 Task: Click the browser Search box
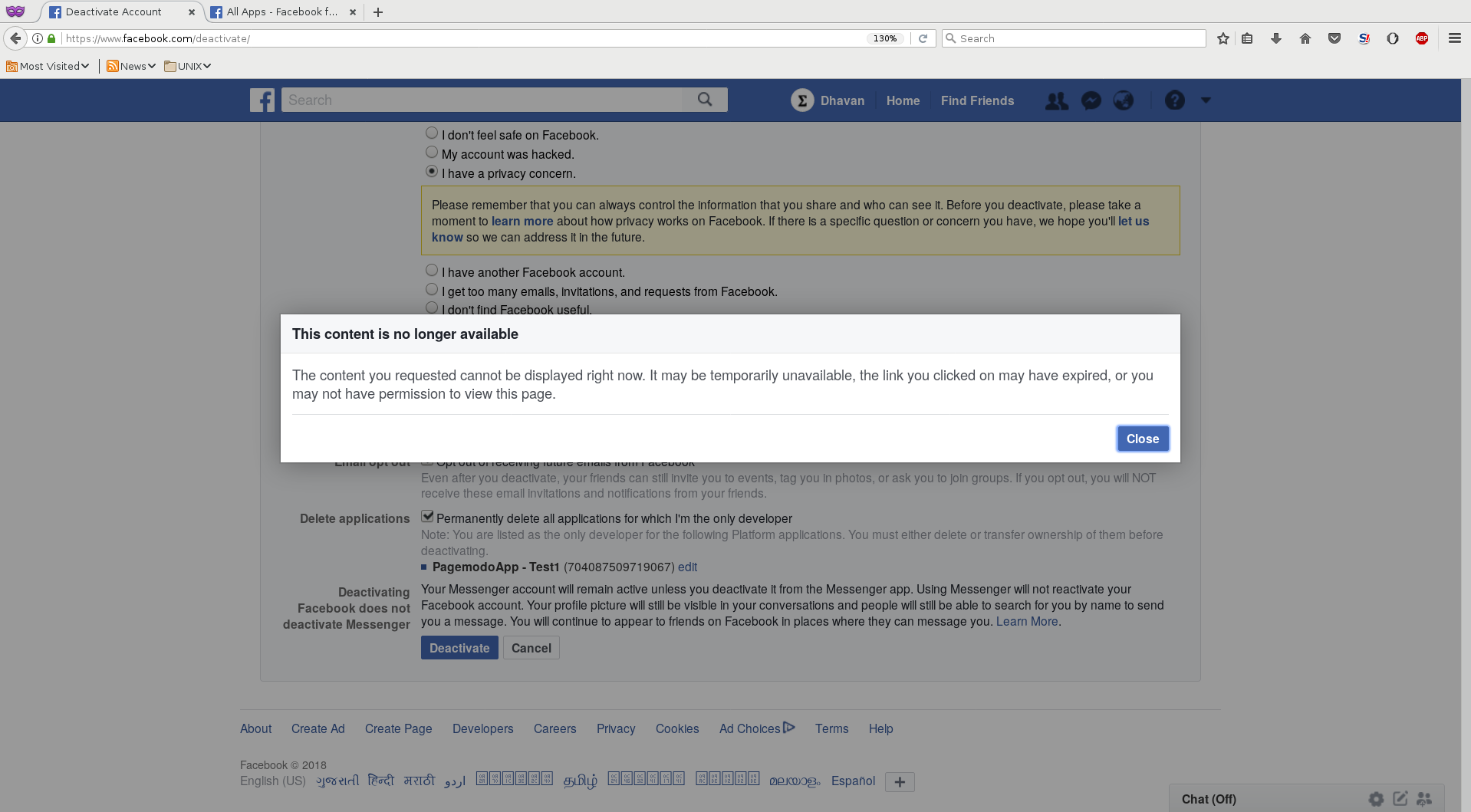1074,38
